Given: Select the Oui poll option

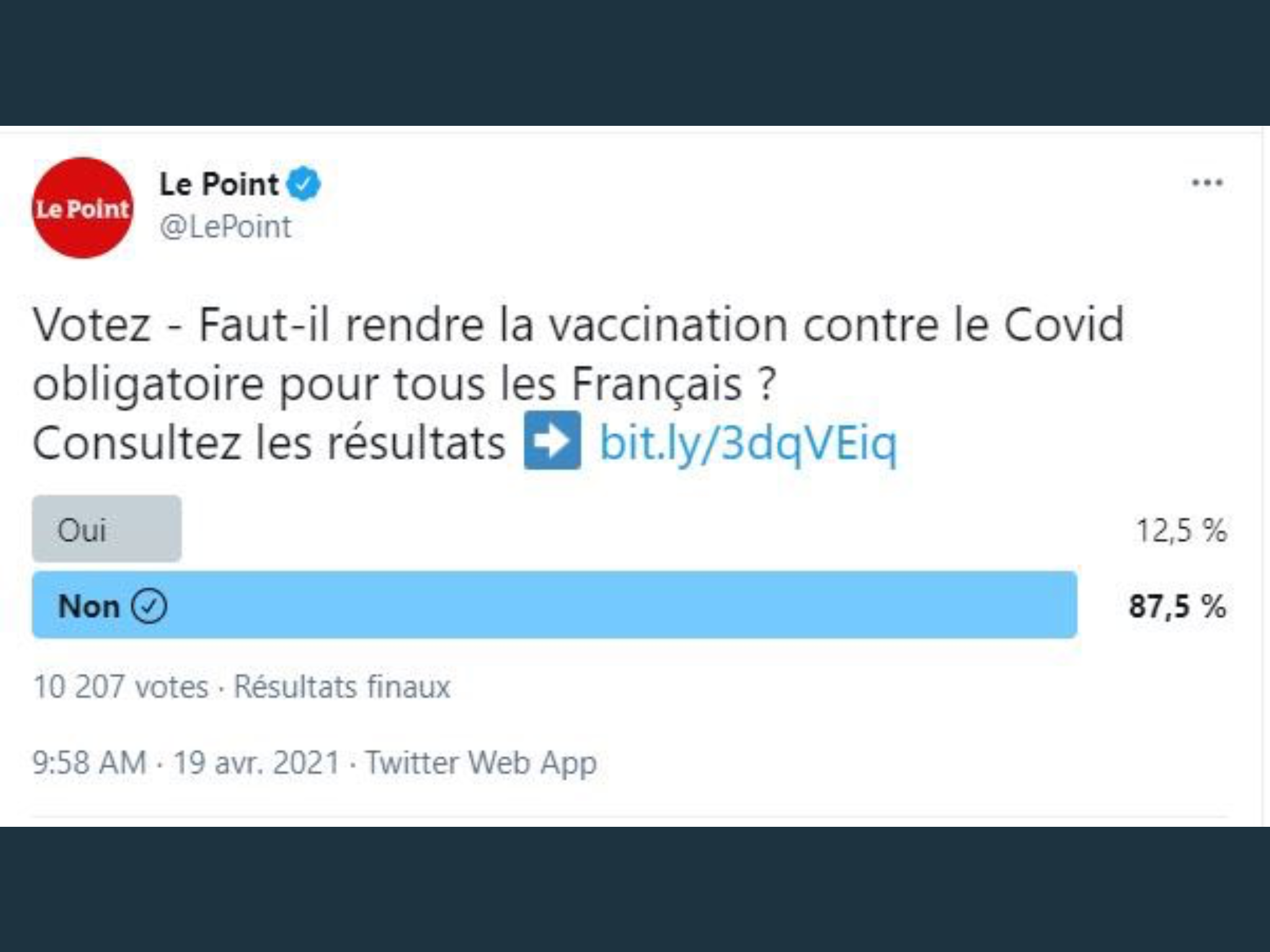Looking at the screenshot, I should tap(107, 529).
